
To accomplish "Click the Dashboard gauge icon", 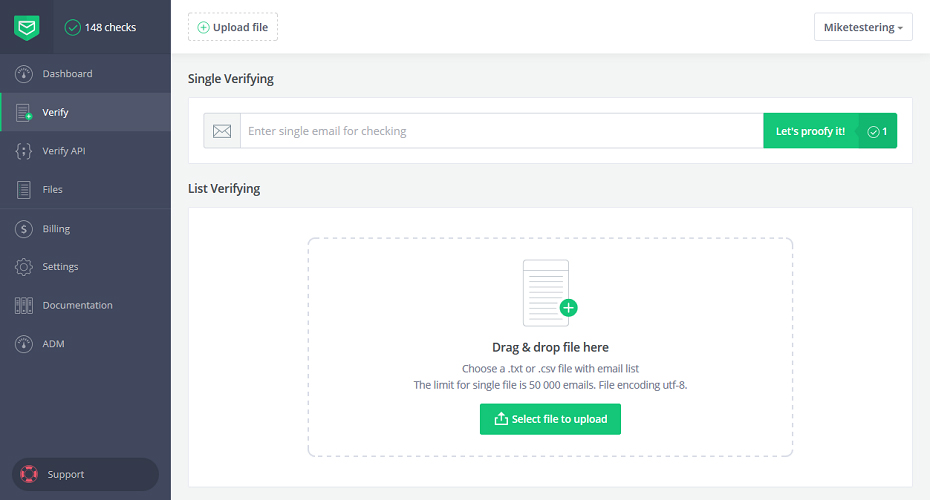I will (x=24, y=74).
